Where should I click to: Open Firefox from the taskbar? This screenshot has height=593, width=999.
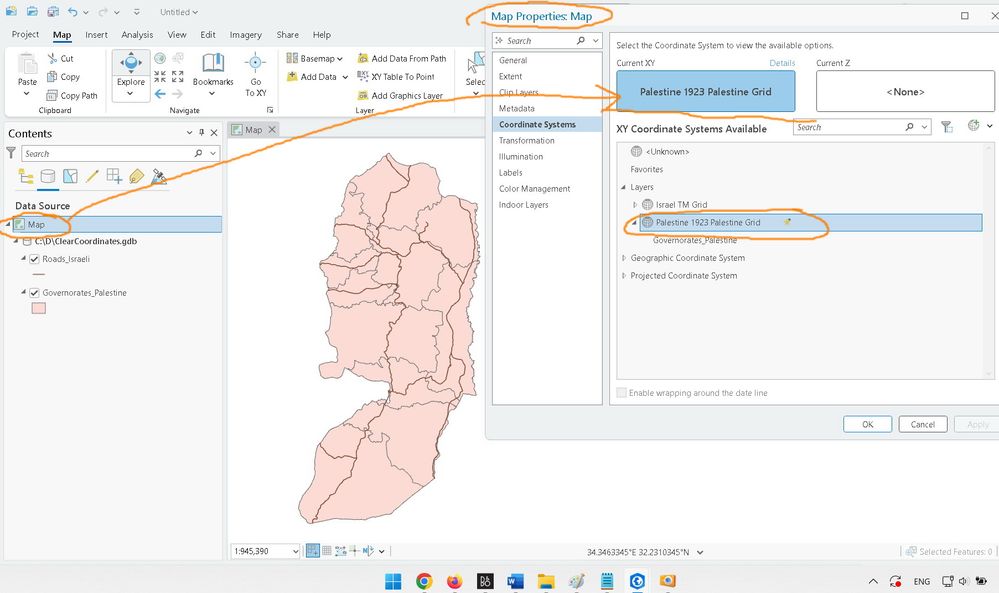tap(454, 581)
